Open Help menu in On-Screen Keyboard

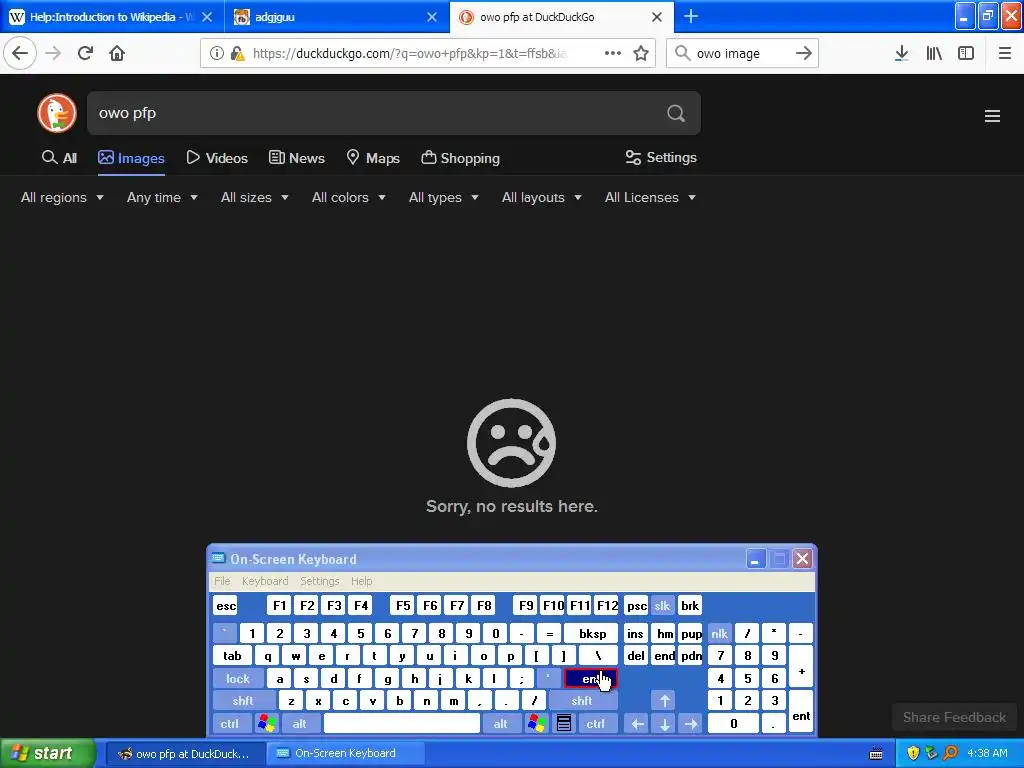[x=361, y=581]
